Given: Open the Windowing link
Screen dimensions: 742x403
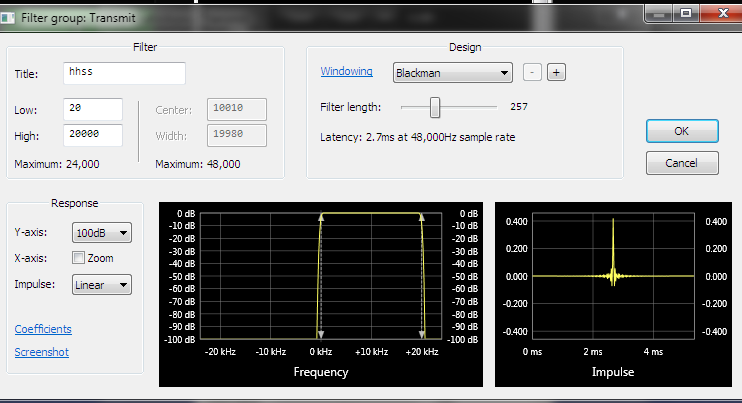Looking at the screenshot, I should (x=346, y=72).
